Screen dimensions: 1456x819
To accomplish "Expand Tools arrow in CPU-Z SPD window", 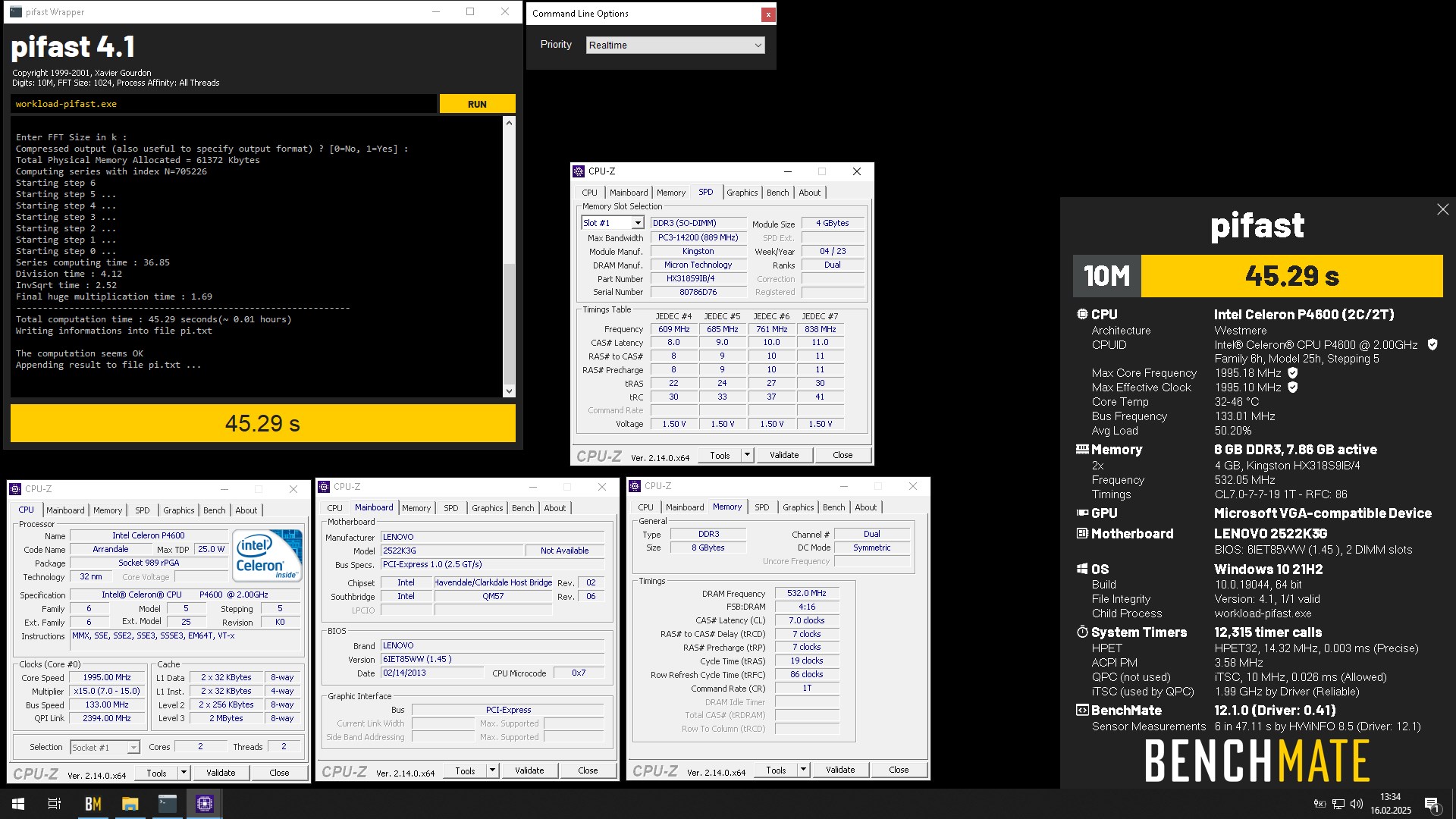I will coord(747,455).
